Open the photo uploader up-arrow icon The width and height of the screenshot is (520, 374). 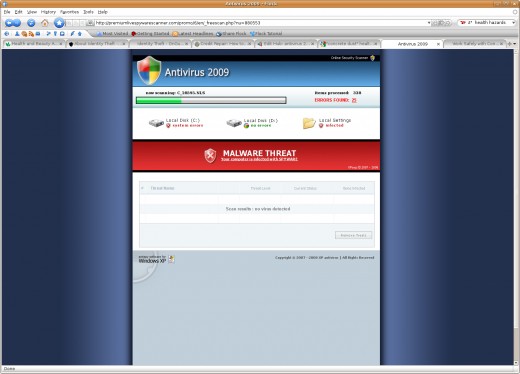tap(80, 34)
